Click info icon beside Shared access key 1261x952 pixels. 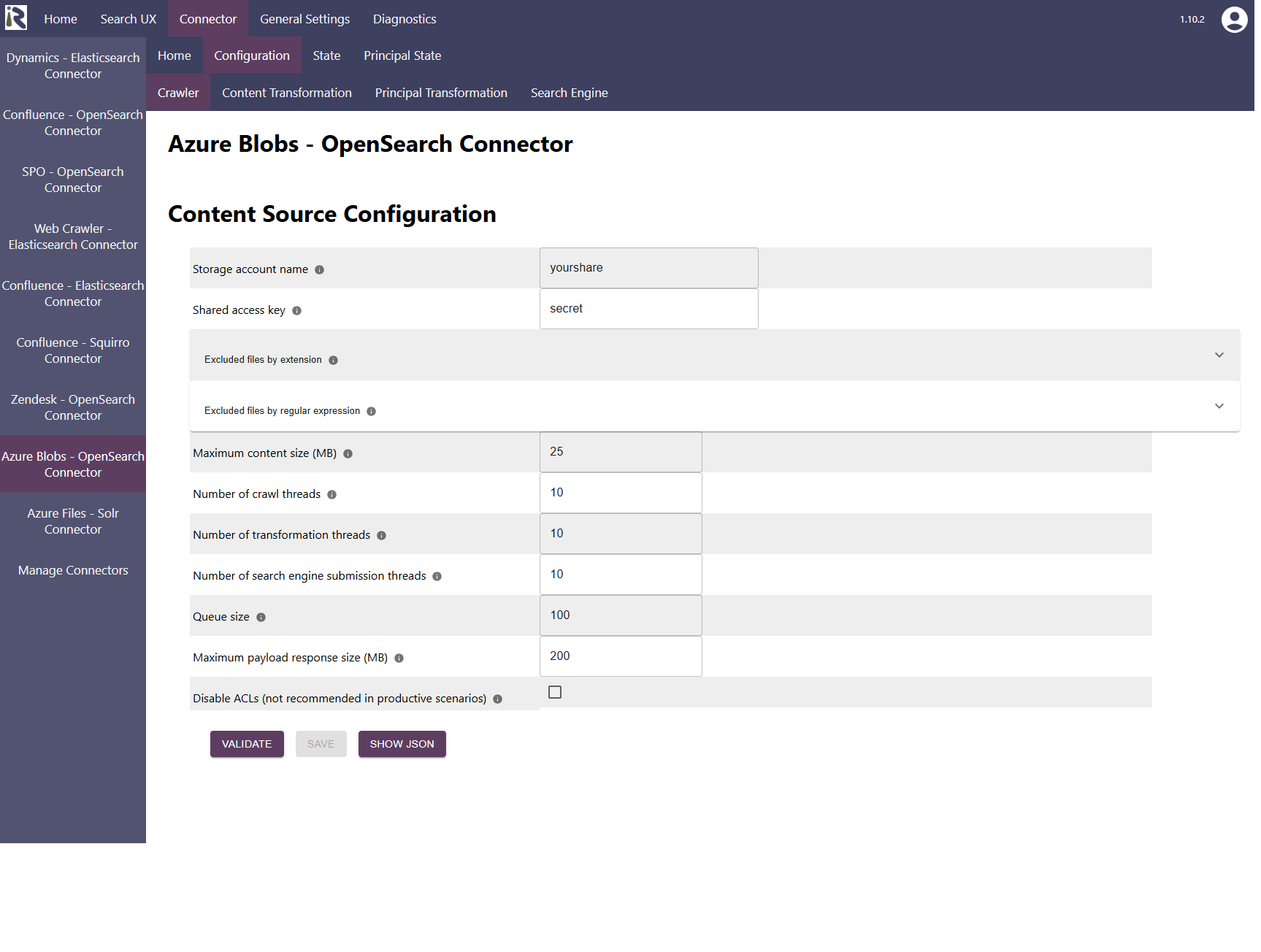pos(296,311)
